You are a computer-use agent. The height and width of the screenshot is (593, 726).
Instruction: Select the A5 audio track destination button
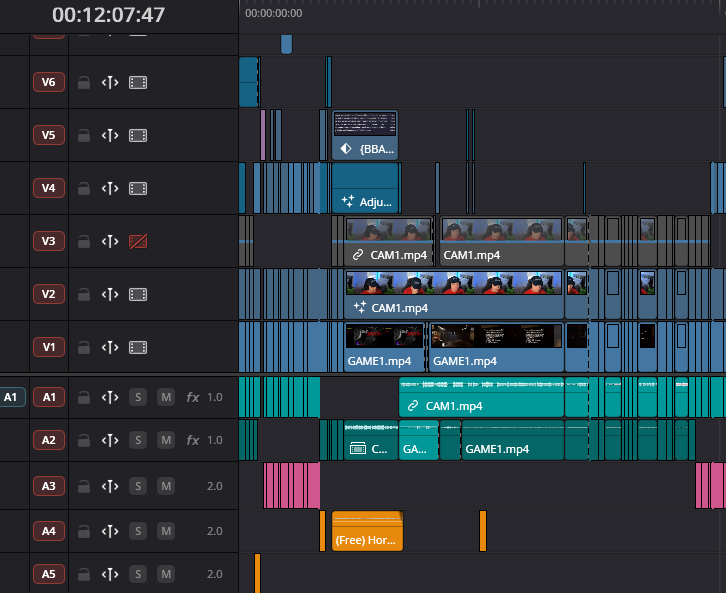[49, 574]
